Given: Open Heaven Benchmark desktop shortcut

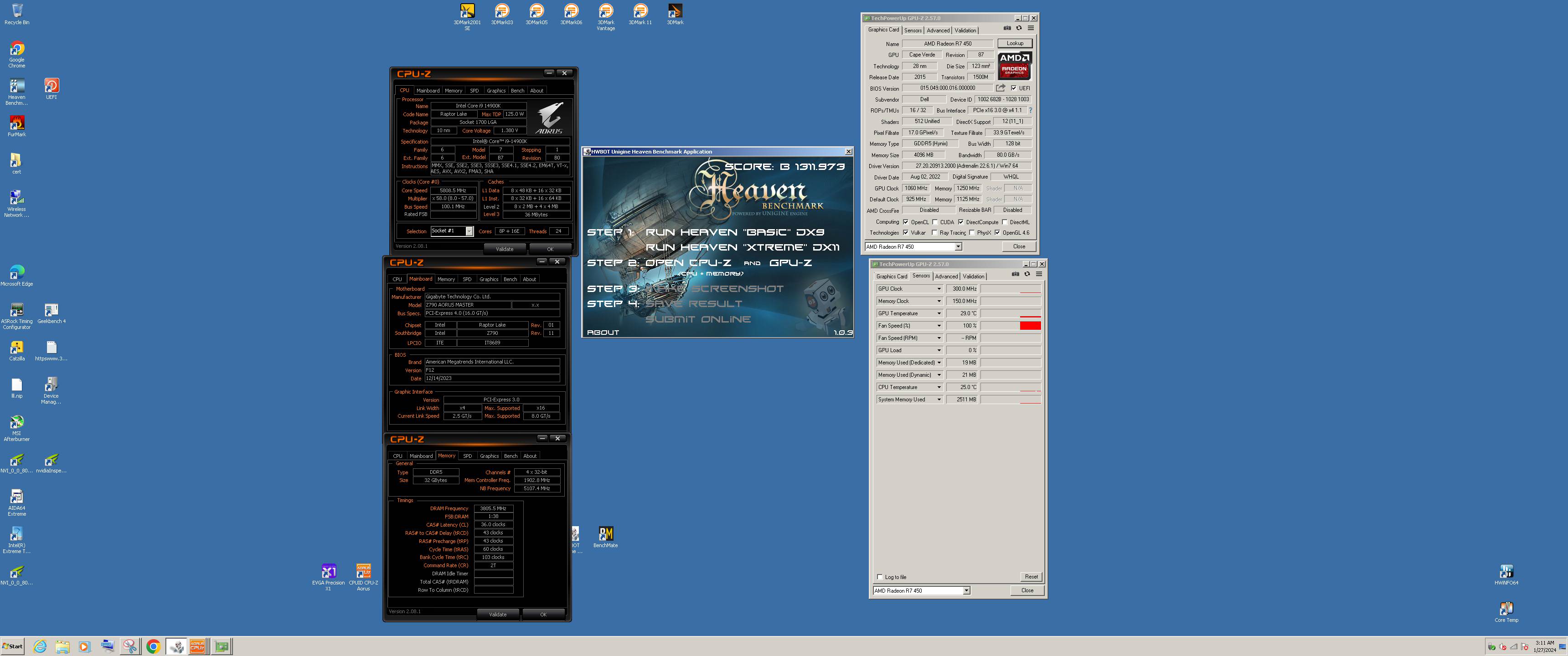Looking at the screenshot, I should click(x=16, y=92).
